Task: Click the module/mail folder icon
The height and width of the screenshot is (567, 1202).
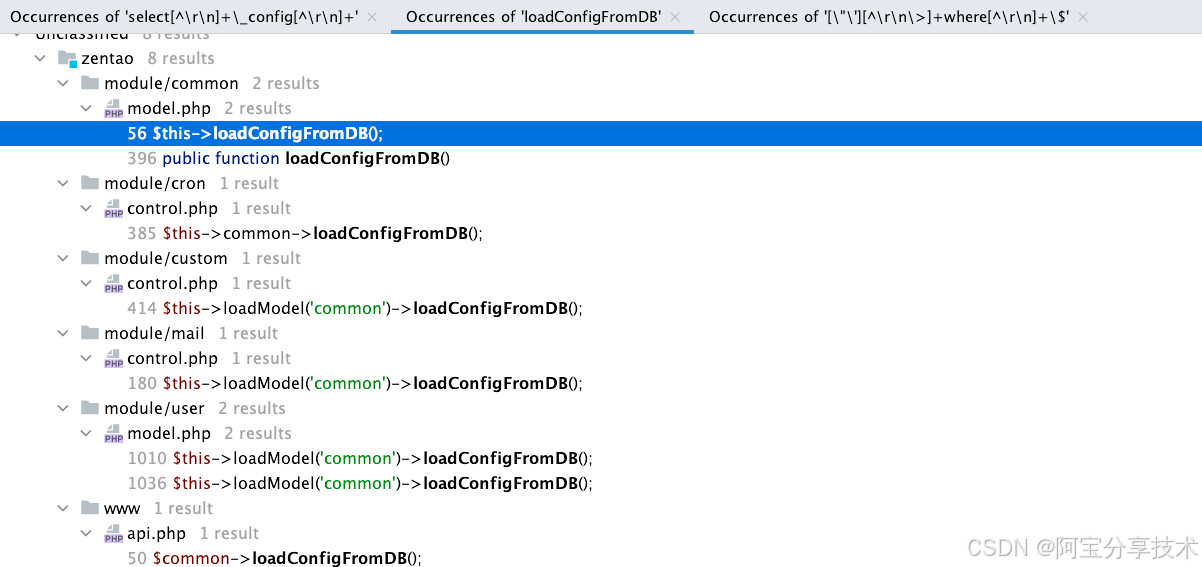Action: (x=90, y=333)
